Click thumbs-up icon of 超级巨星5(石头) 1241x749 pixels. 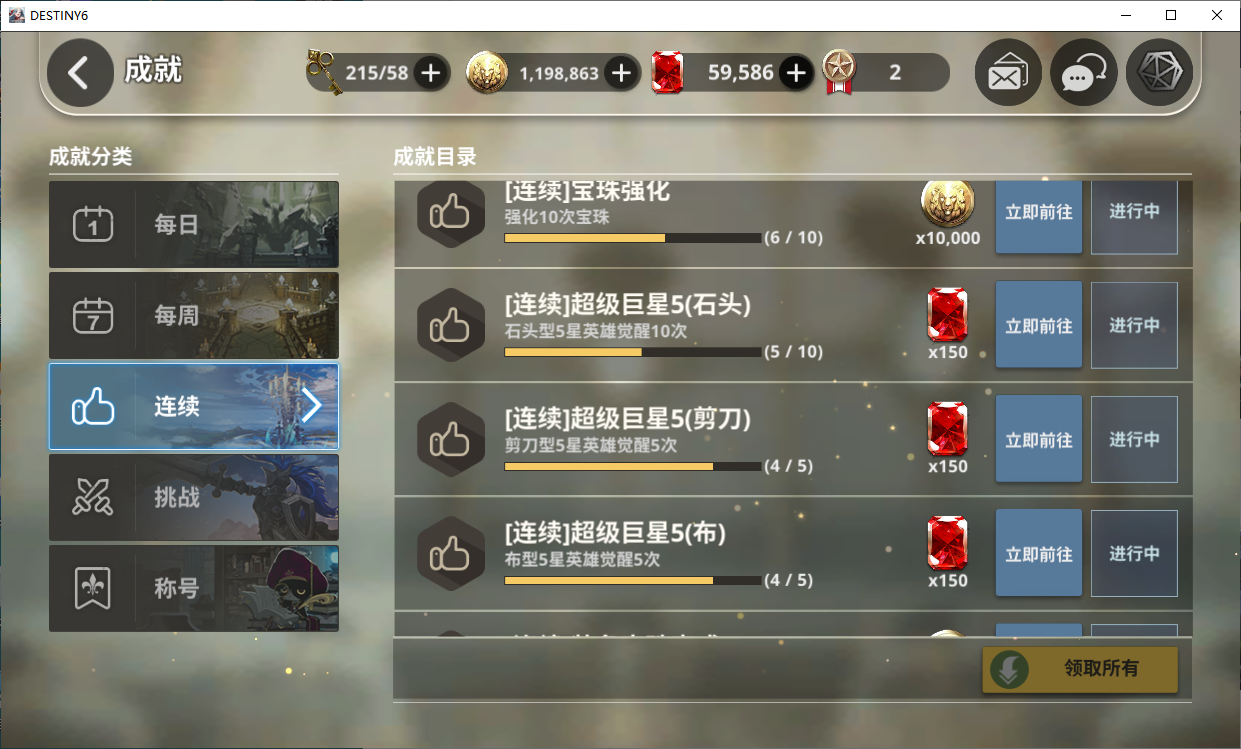[x=450, y=325]
